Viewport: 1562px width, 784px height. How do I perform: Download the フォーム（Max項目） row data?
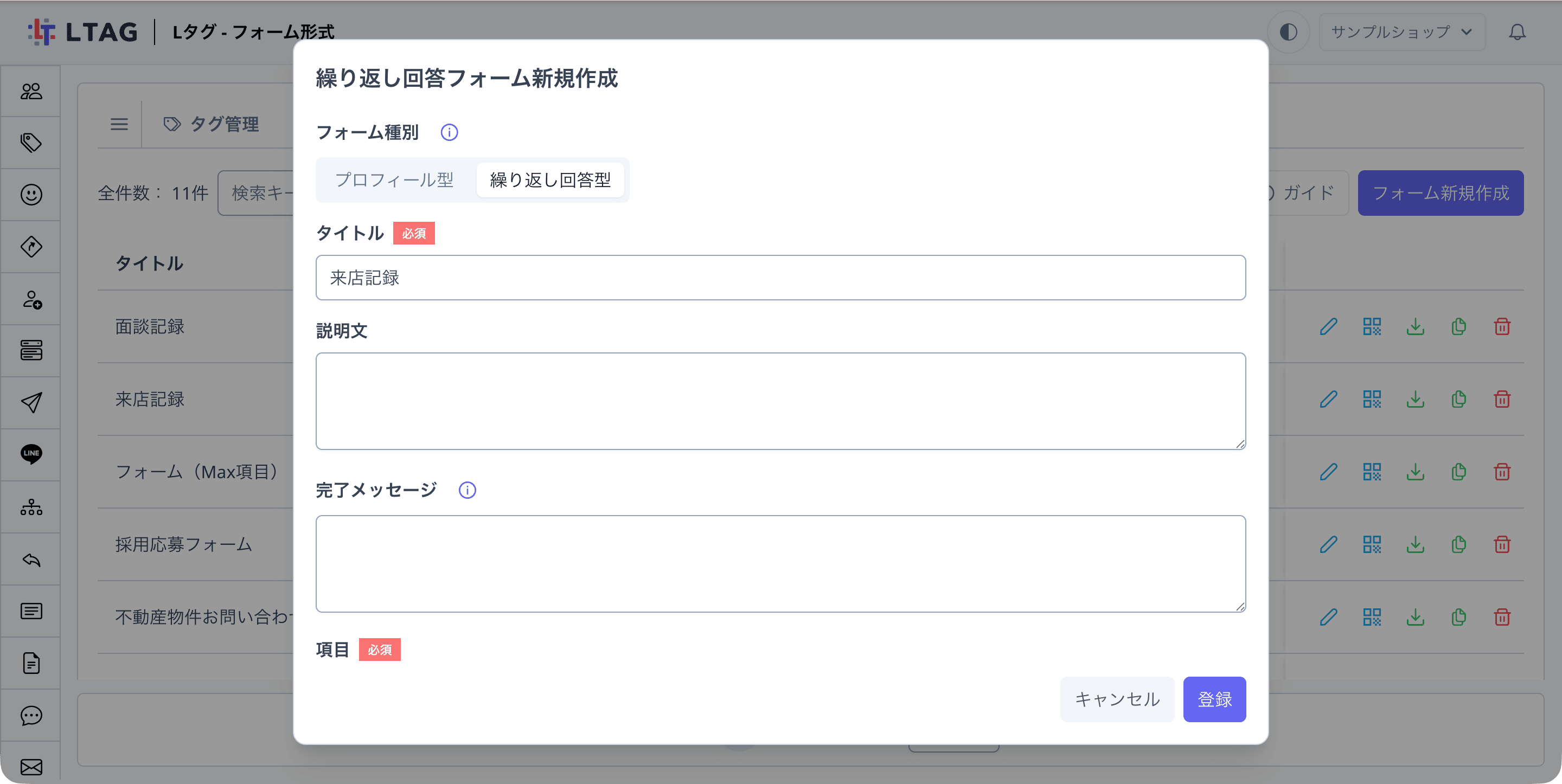1415,472
